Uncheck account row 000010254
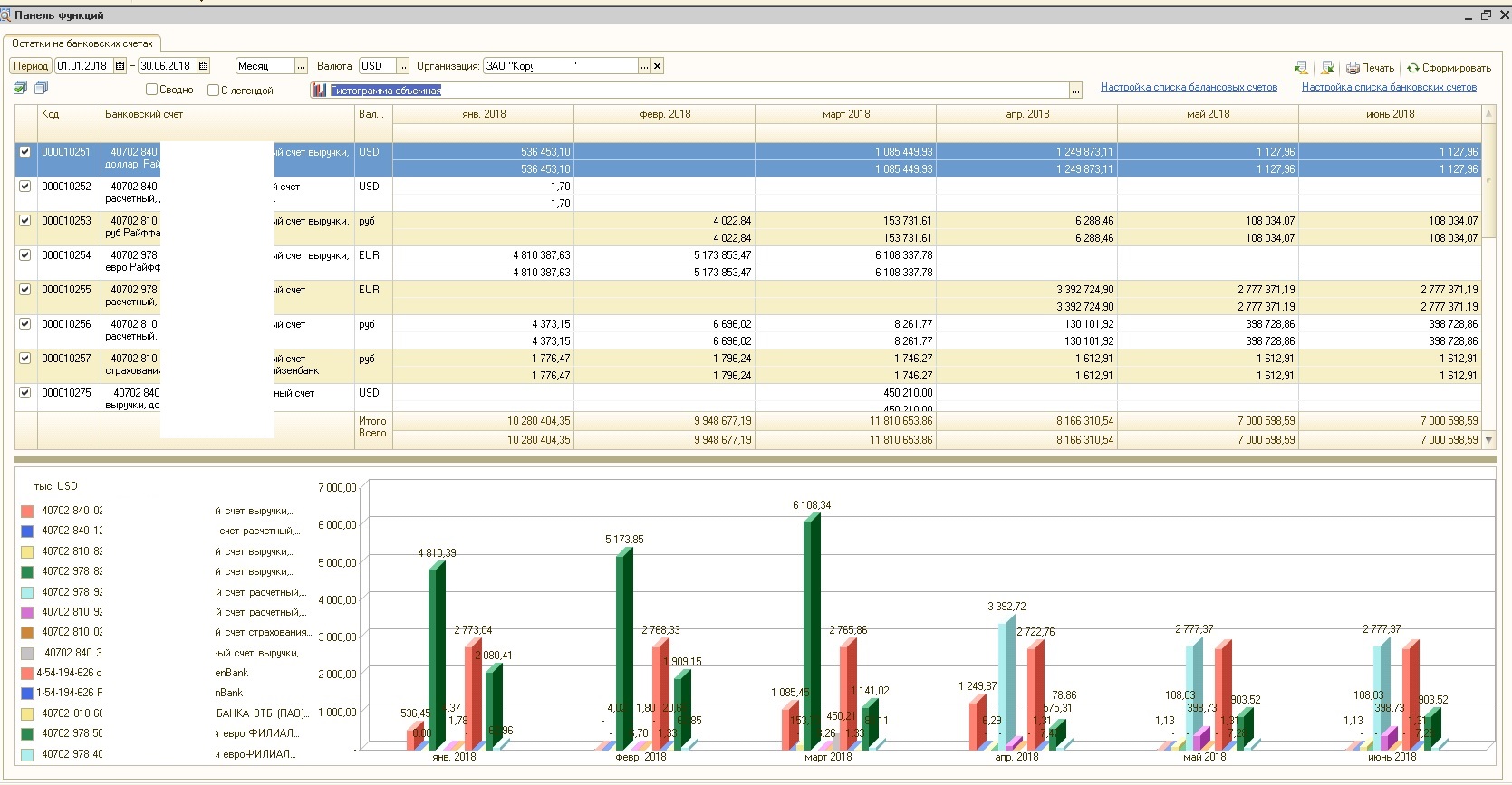Viewport: 1512px width, 785px height. 25,255
